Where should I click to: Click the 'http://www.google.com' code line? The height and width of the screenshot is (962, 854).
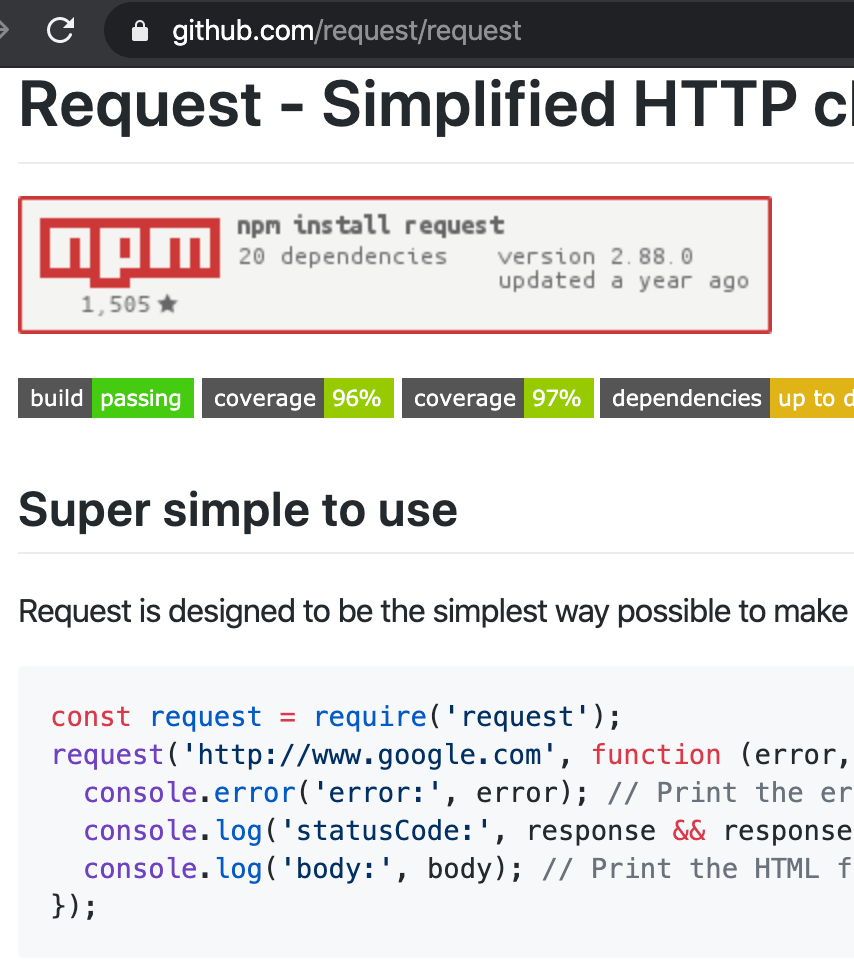coord(452,755)
